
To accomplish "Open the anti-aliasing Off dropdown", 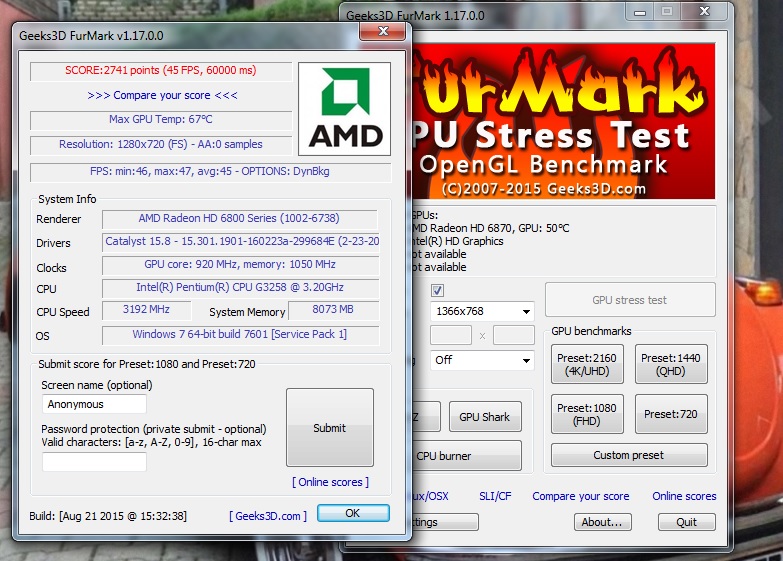I will [482, 360].
